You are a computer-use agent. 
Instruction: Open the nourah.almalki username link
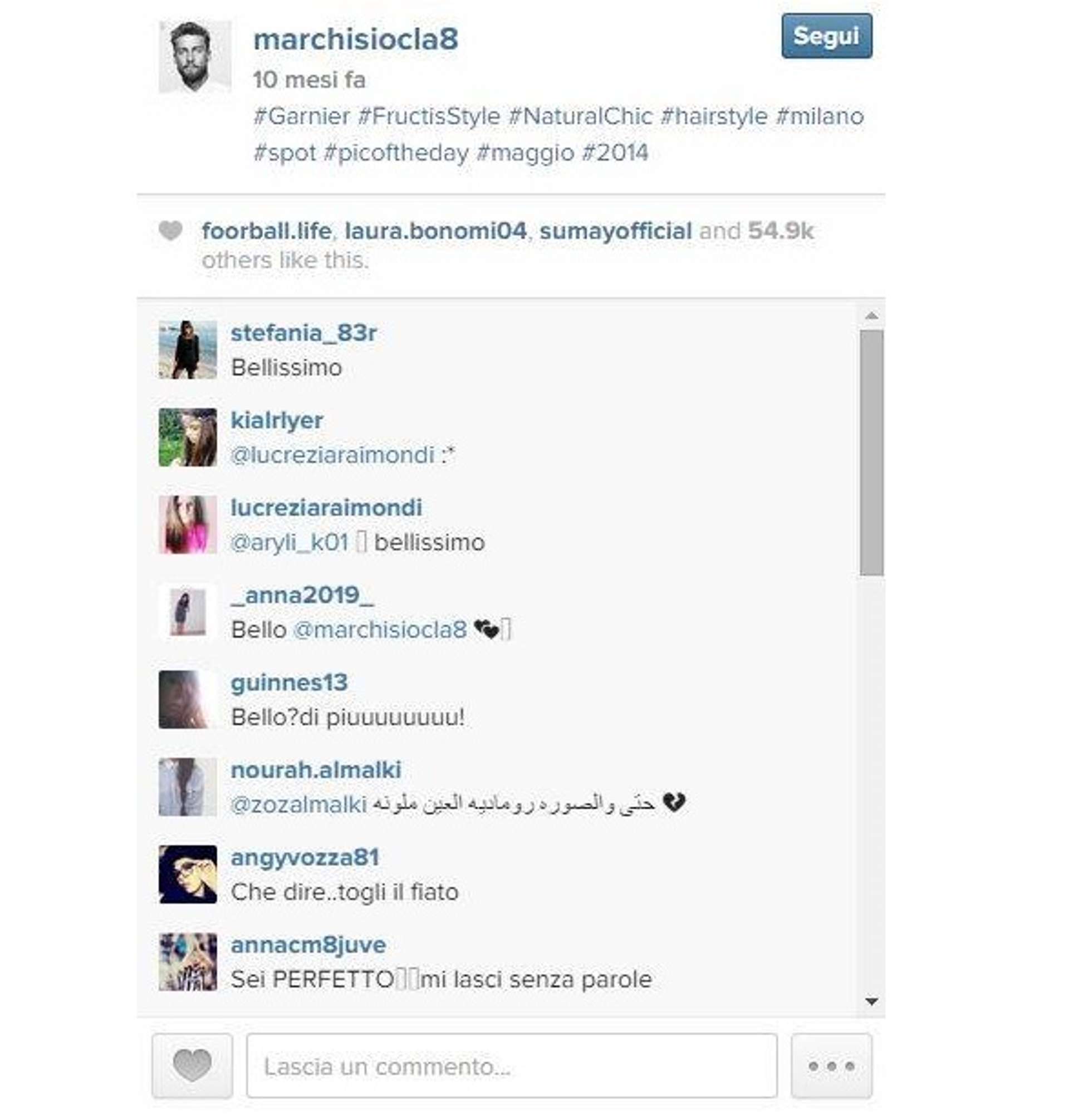point(316,770)
